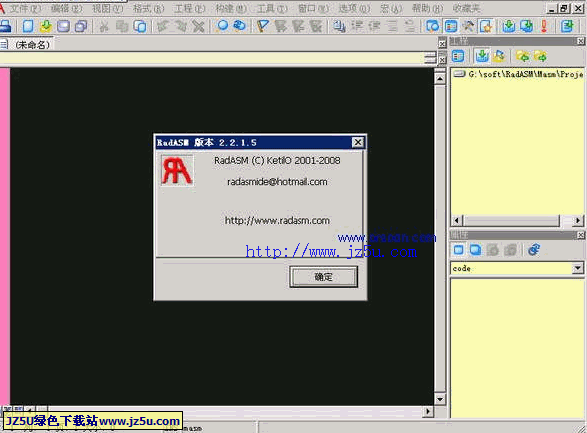Click first blue window icon in properties toolbar
The height and width of the screenshot is (433, 587).
pyautogui.click(x=459, y=250)
